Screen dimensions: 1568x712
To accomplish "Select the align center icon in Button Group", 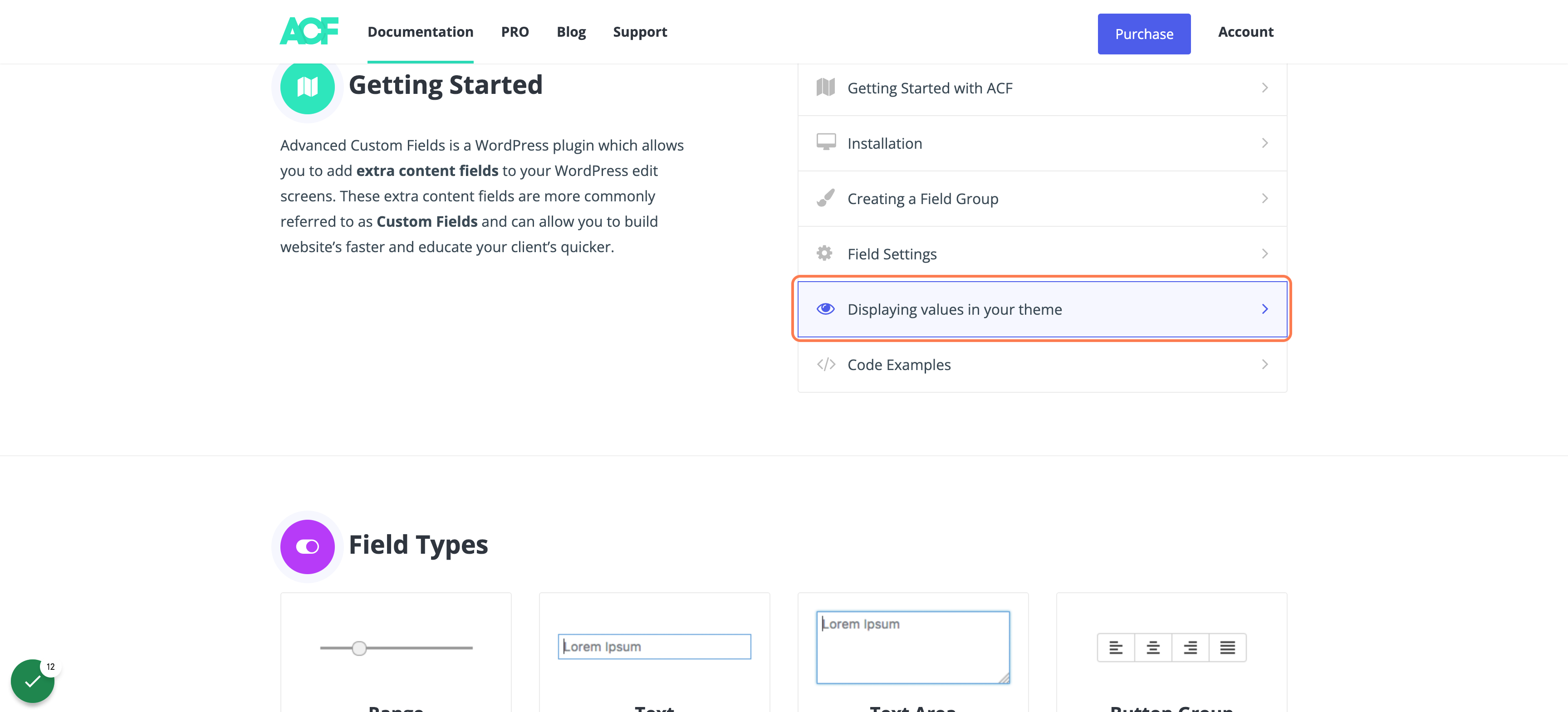I will click(x=1153, y=648).
